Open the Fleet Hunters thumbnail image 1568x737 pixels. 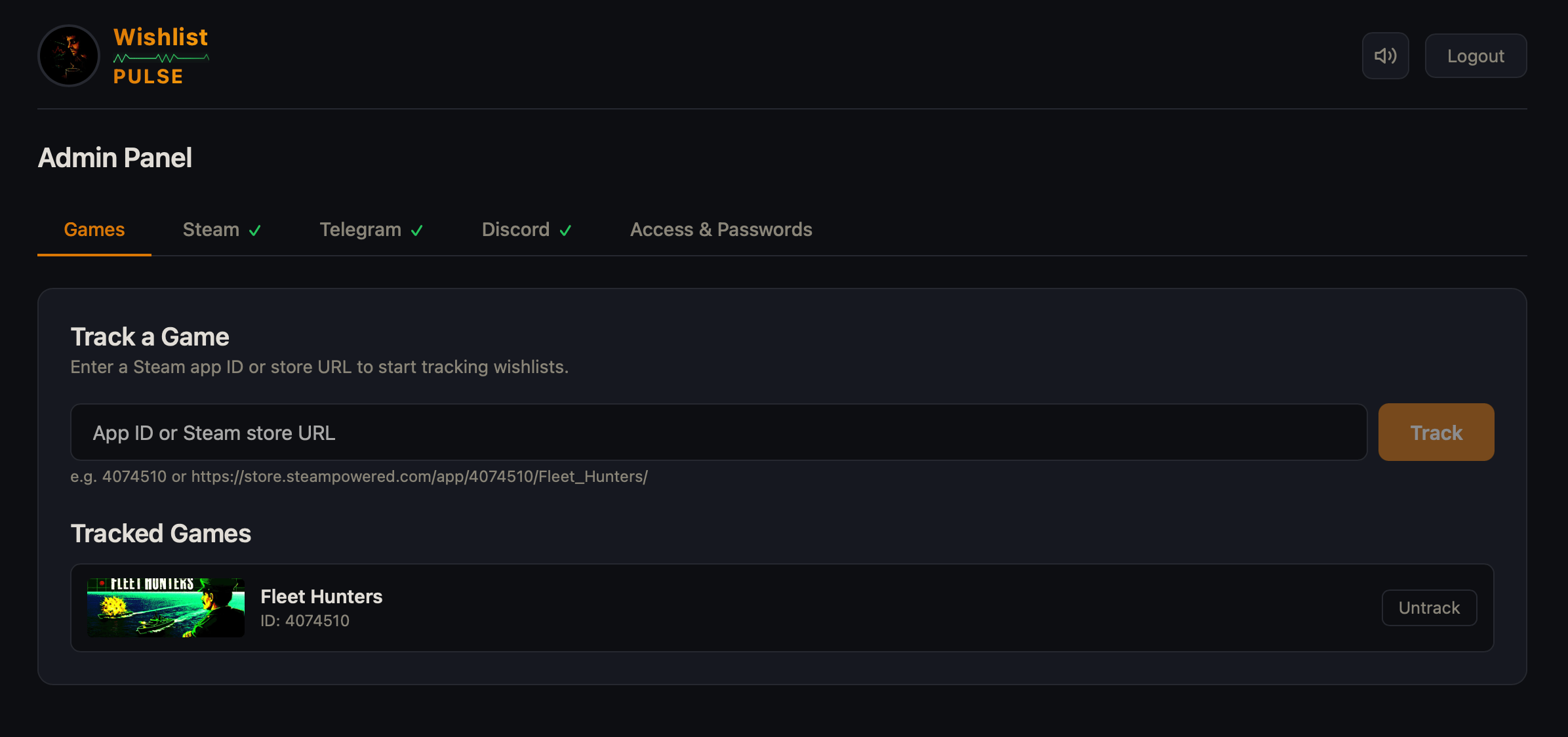(166, 608)
